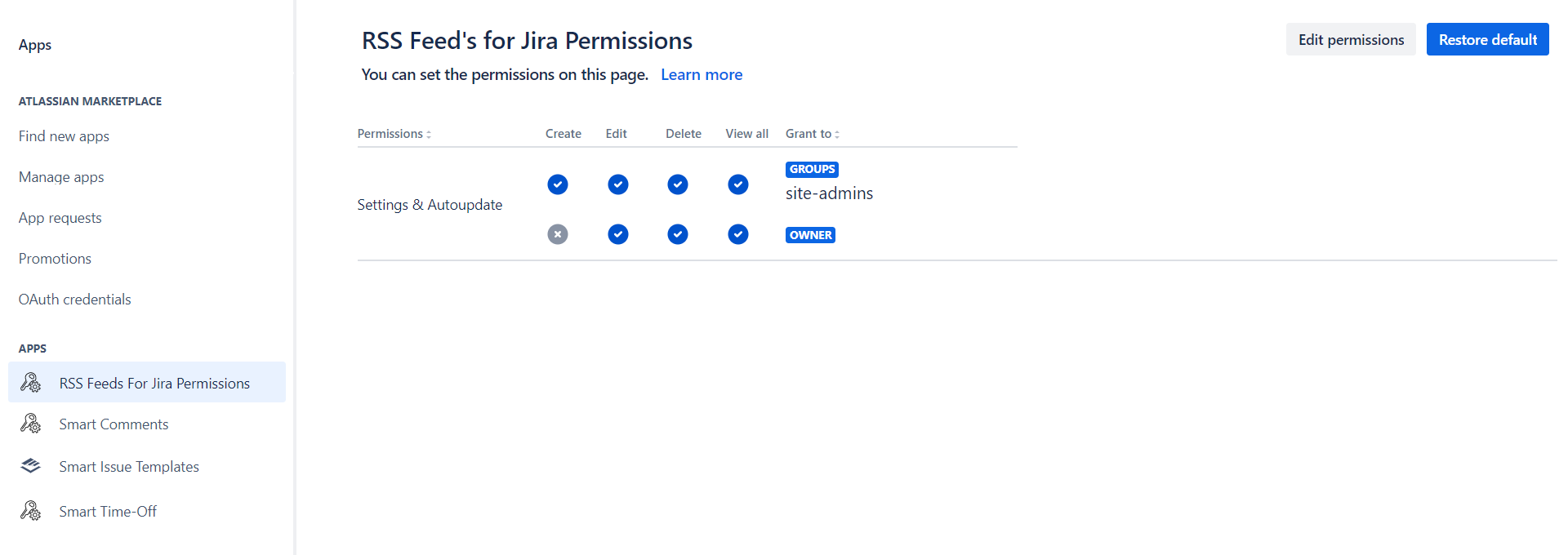1568x555 pixels.
Task: Open Manage apps in the sidebar
Action: [61, 177]
